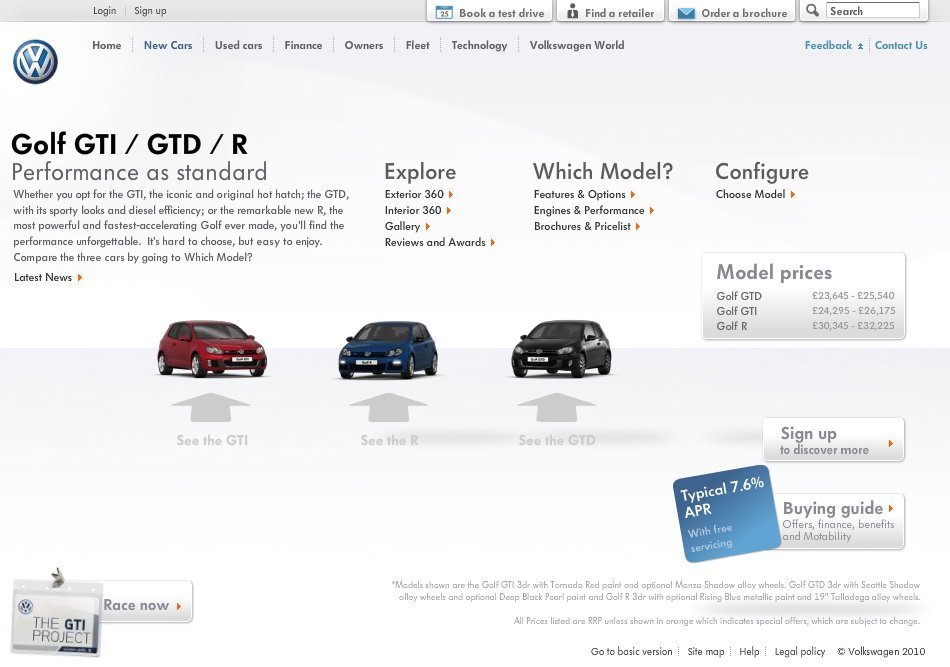Click the arrow above See the GTI

tap(210, 407)
